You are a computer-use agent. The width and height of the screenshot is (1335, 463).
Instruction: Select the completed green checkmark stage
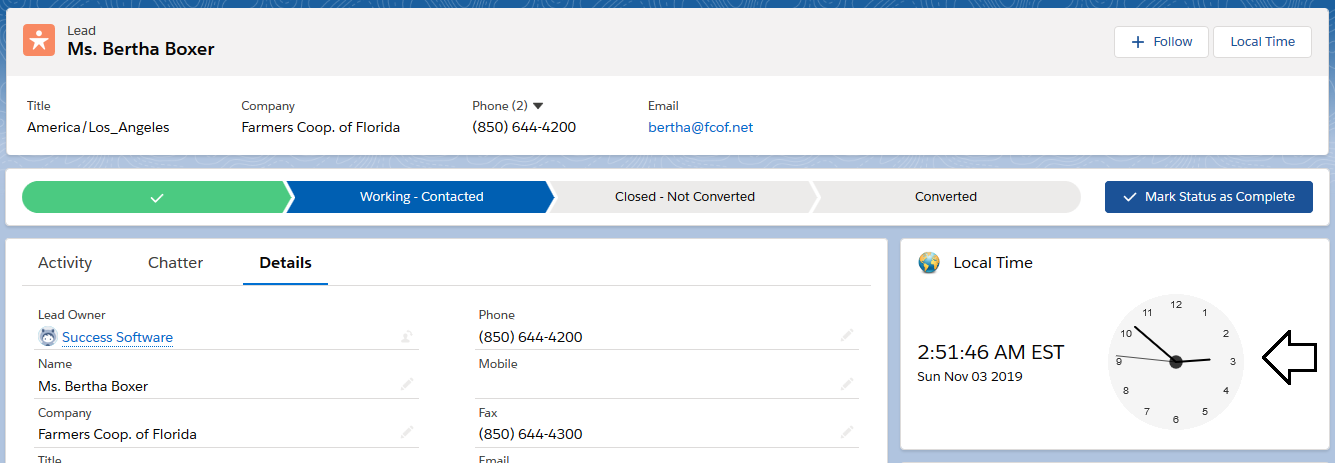pyautogui.click(x=155, y=197)
